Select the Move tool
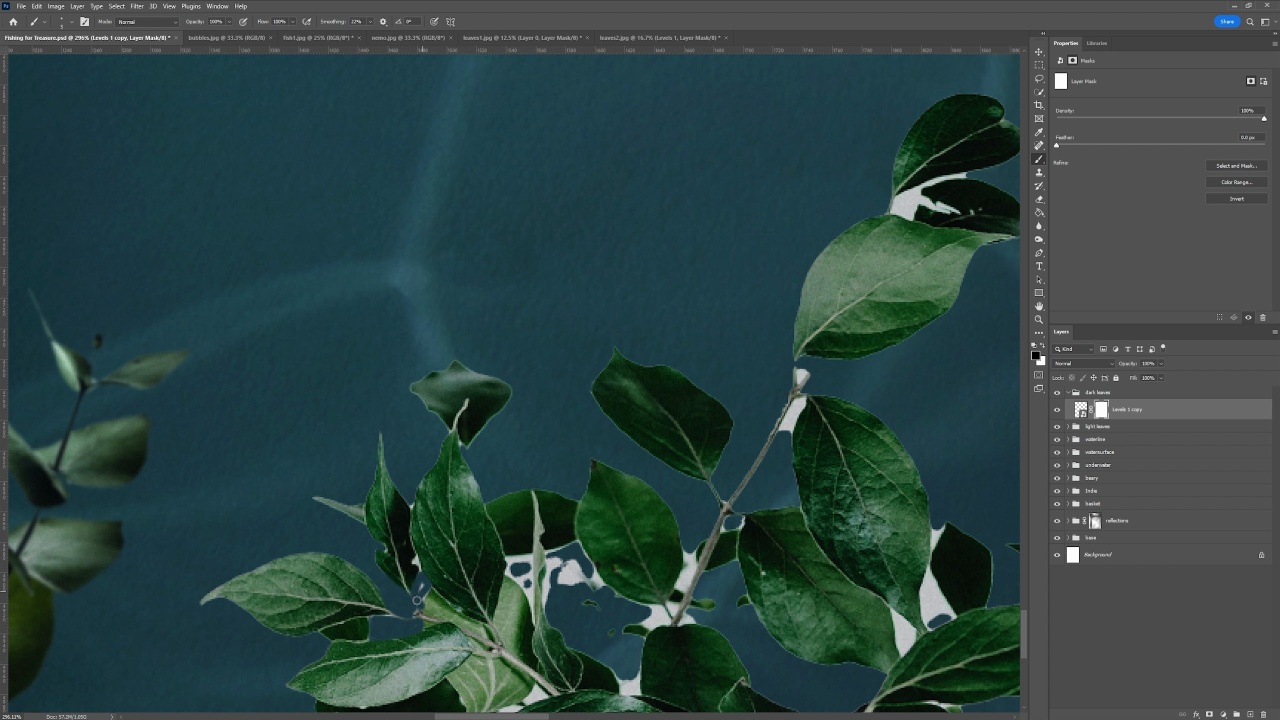This screenshot has width=1280, height=720. [x=1039, y=52]
